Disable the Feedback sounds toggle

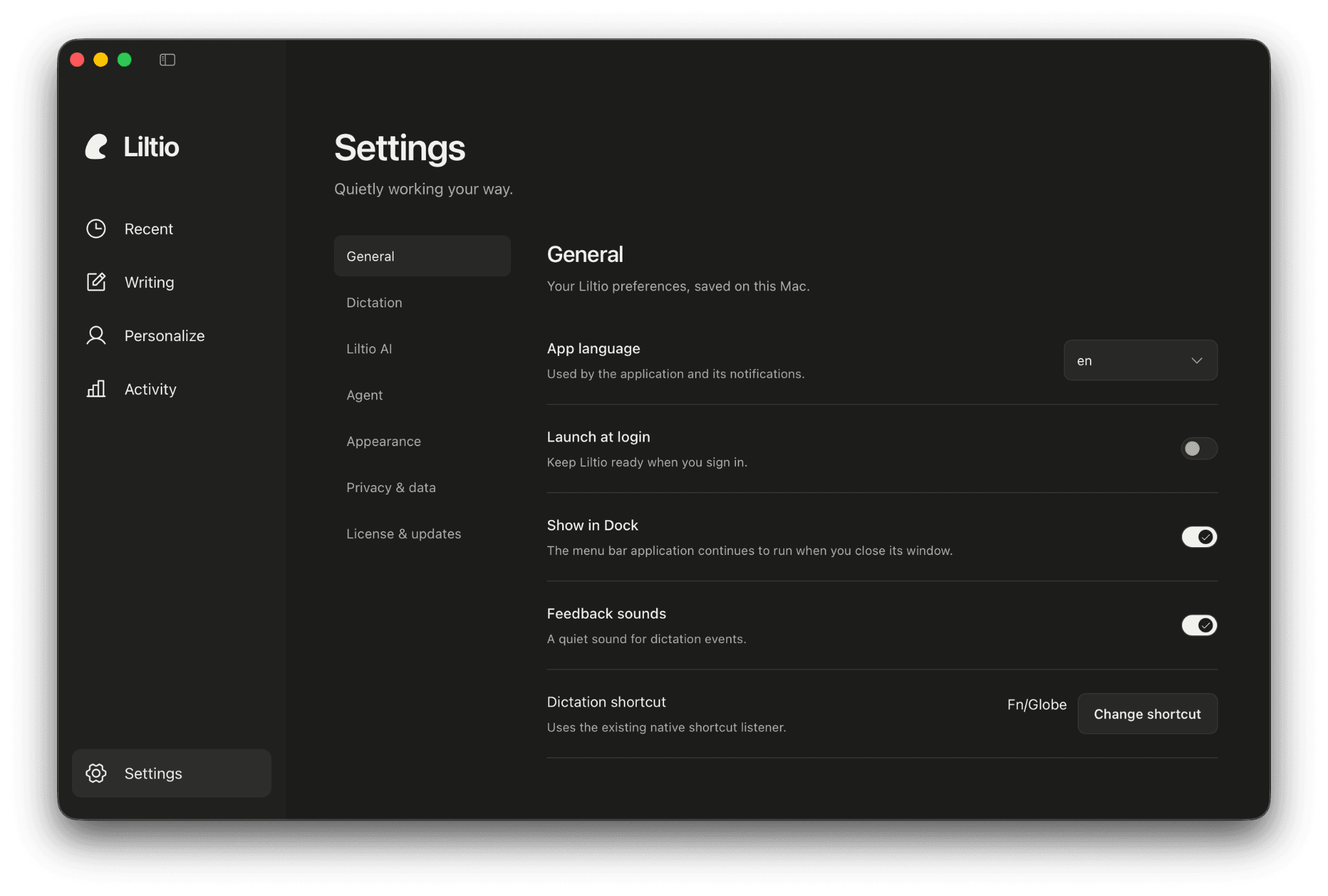[x=1199, y=625]
